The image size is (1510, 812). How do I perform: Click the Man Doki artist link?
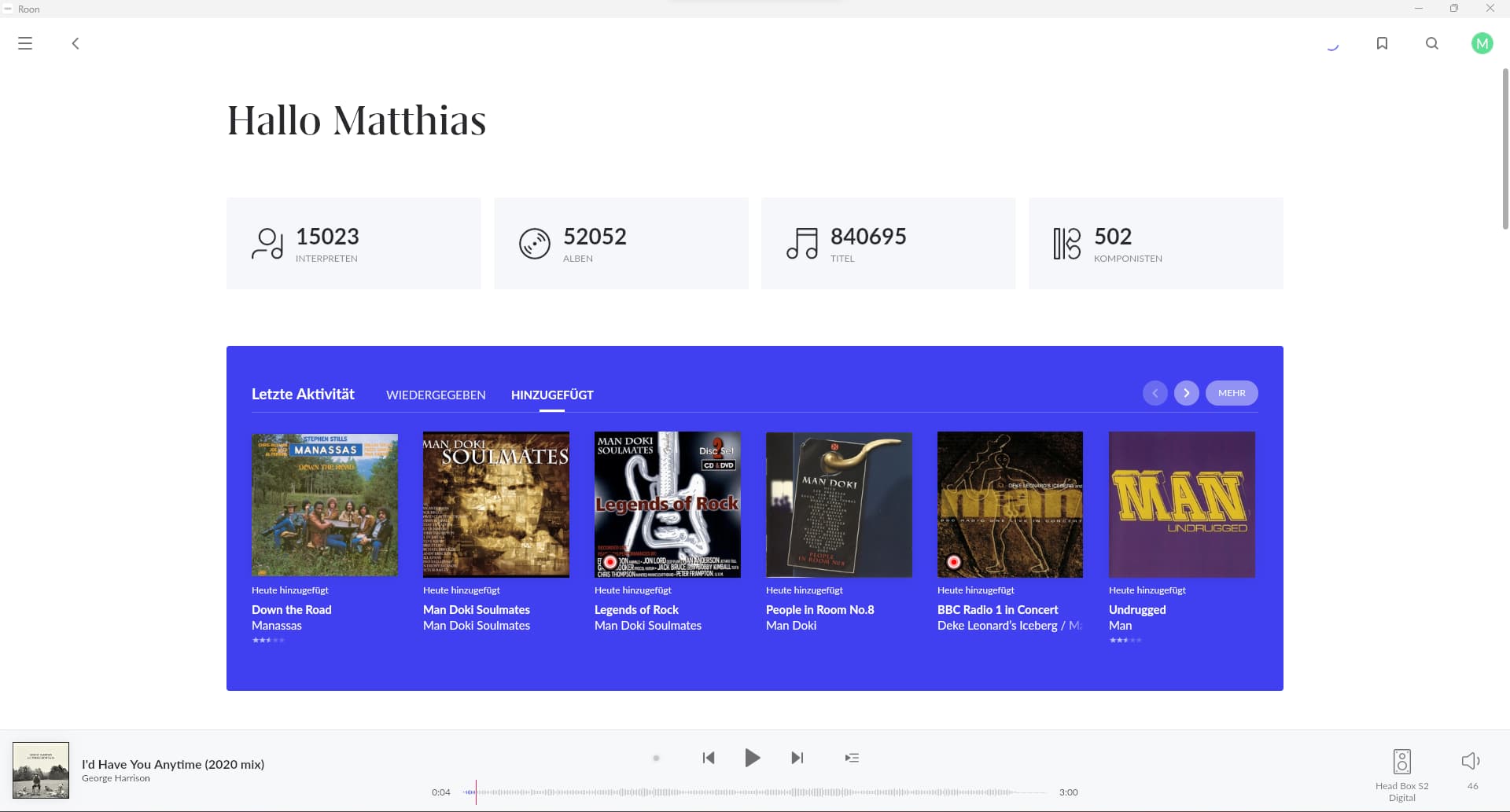[x=791, y=626]
